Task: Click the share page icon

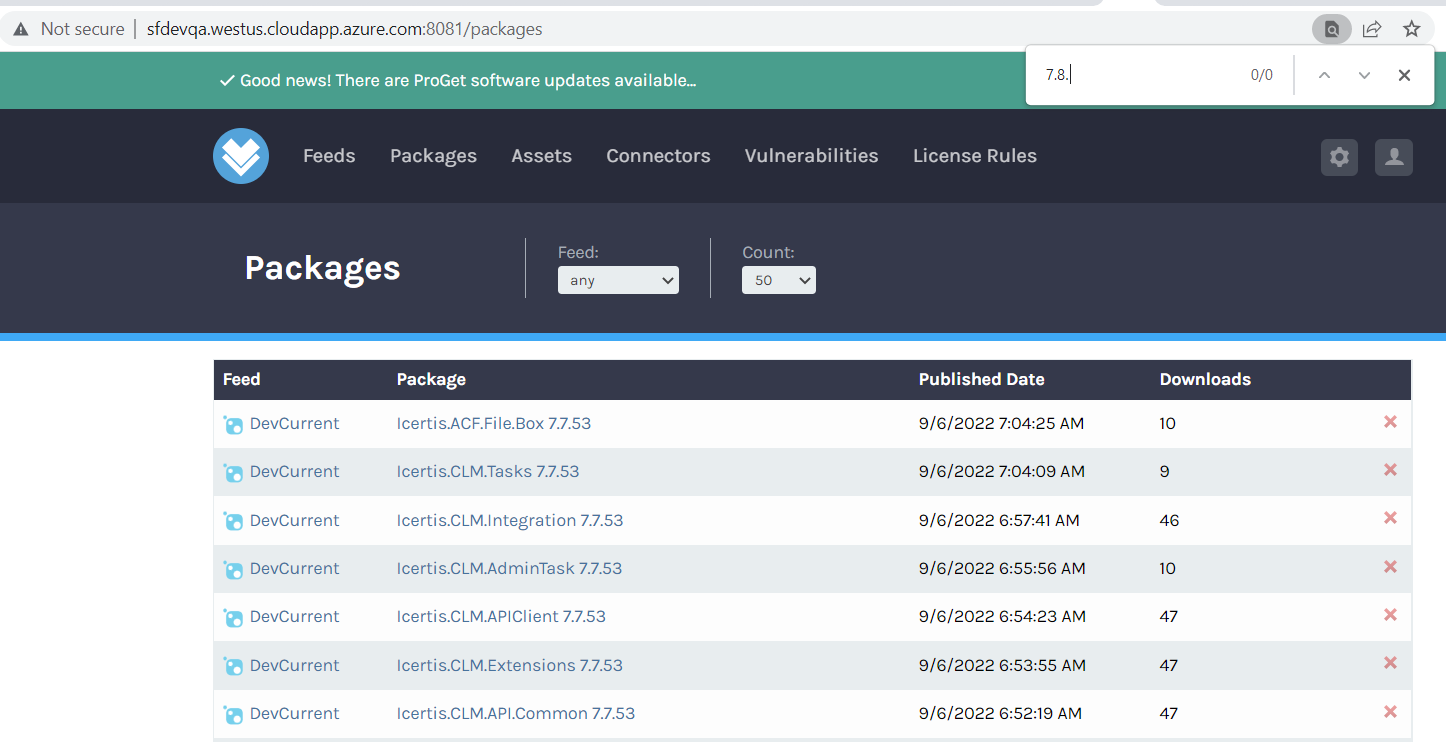Action: point(1372,29)
